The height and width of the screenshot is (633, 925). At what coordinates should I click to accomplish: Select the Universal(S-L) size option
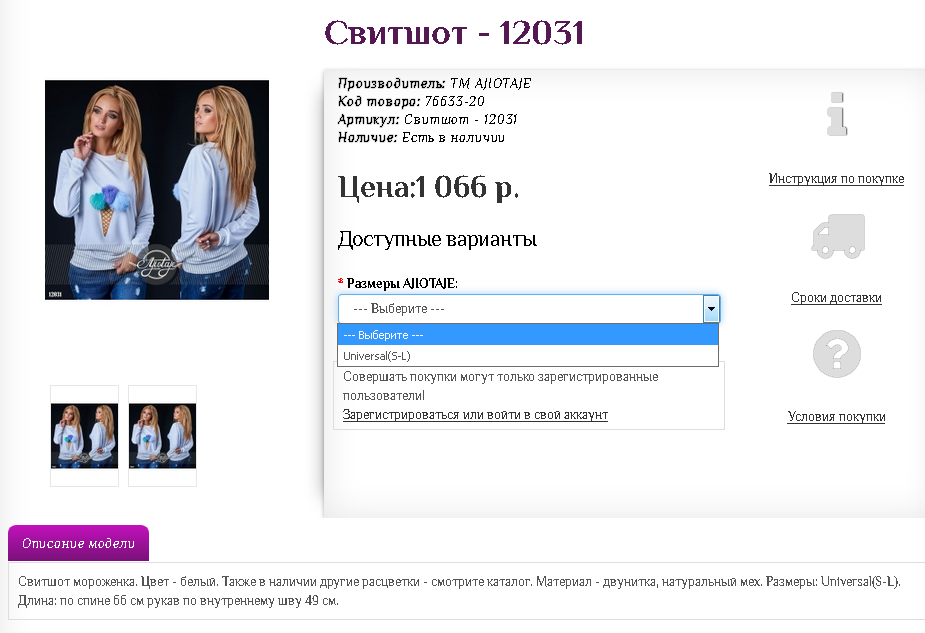click(528, 356)
